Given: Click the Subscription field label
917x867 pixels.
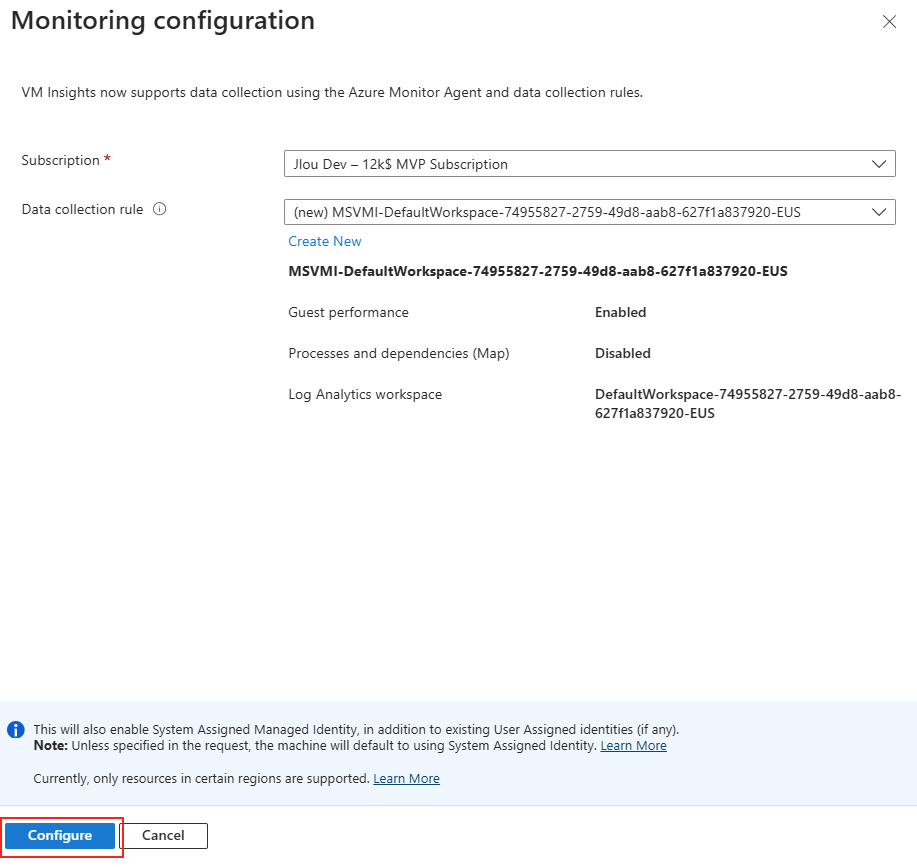Looking at the screenshot, I should [60, 160].
